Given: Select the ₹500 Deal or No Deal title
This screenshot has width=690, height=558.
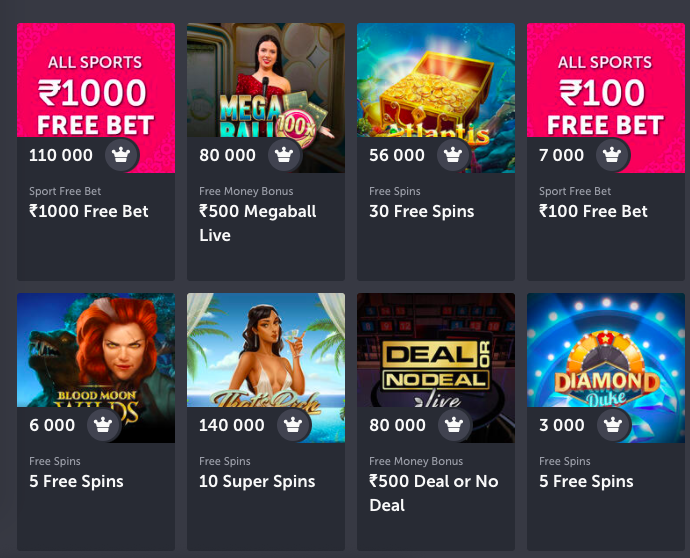Looking at the screenshot, I should 433,493.
